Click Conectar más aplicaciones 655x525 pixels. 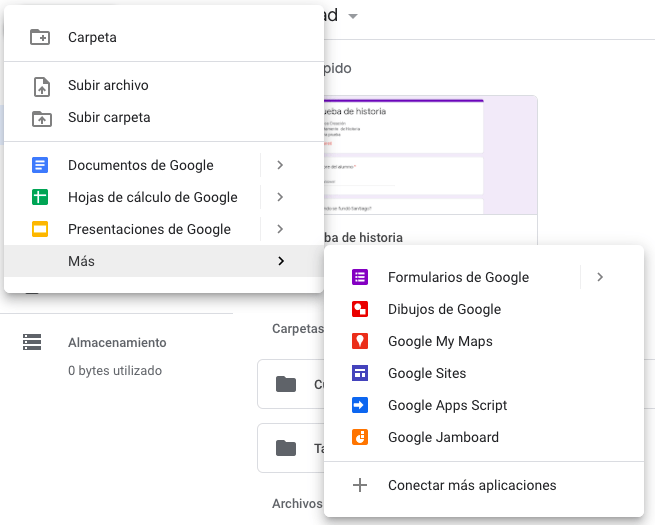(471, 485)
